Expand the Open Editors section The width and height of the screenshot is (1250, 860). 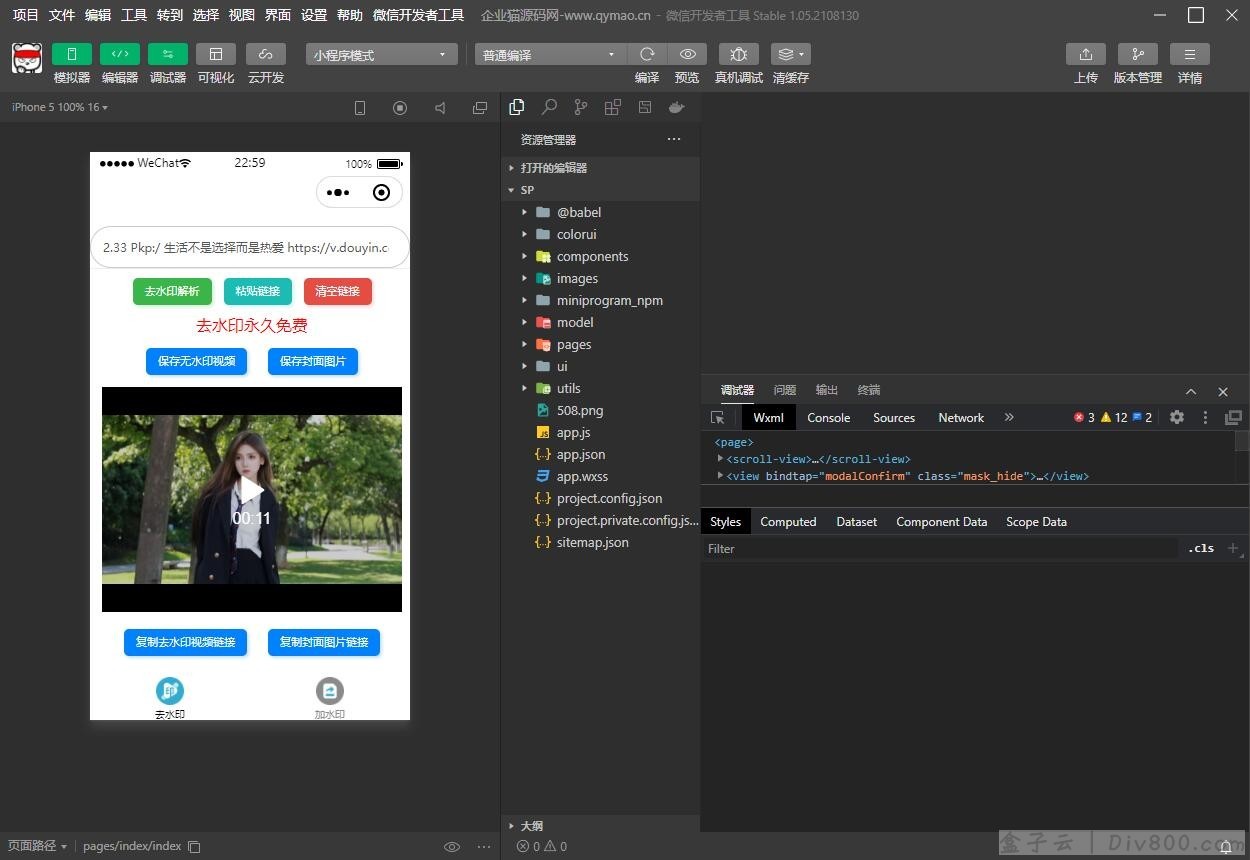coord(600,168)
